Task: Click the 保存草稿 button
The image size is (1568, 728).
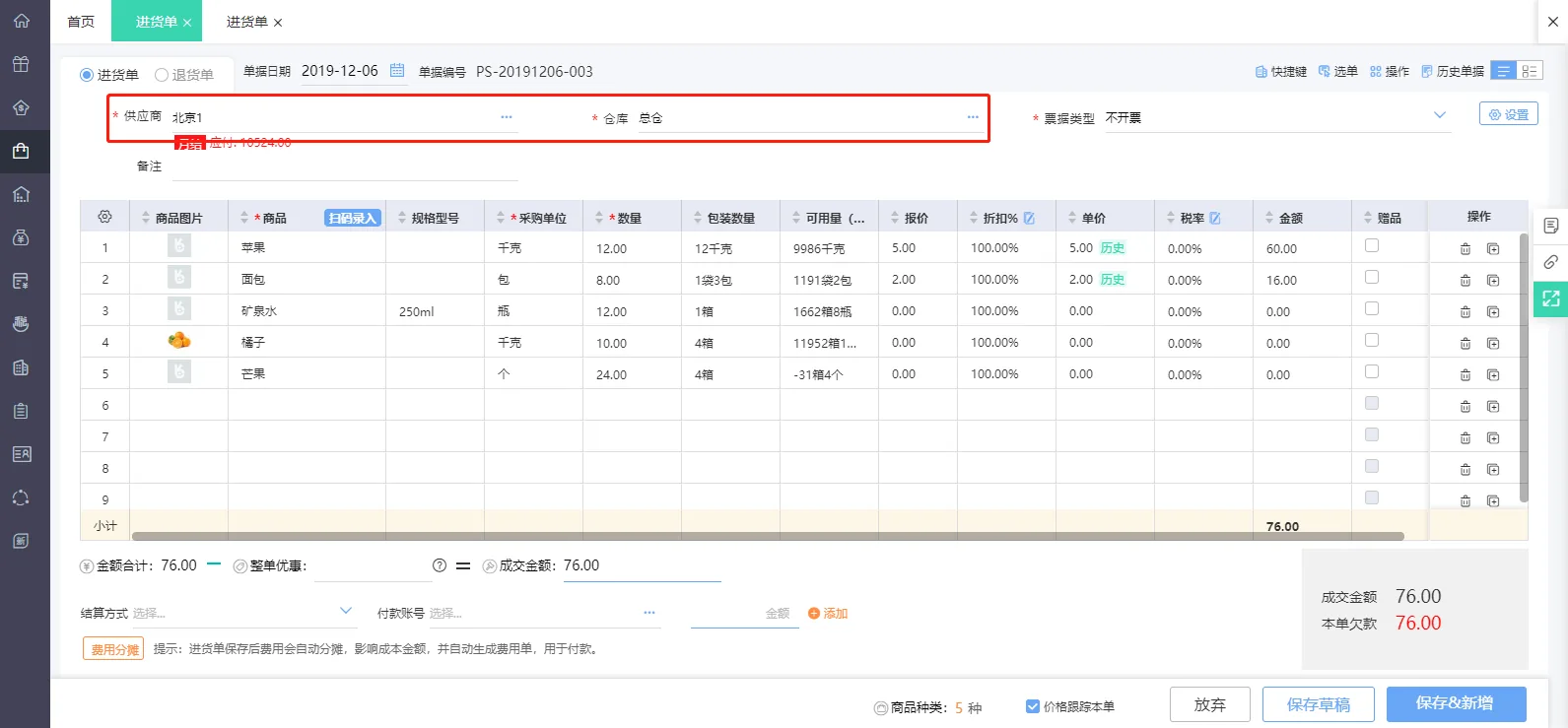Action: pyautogui.click(x=1319, y=704)
